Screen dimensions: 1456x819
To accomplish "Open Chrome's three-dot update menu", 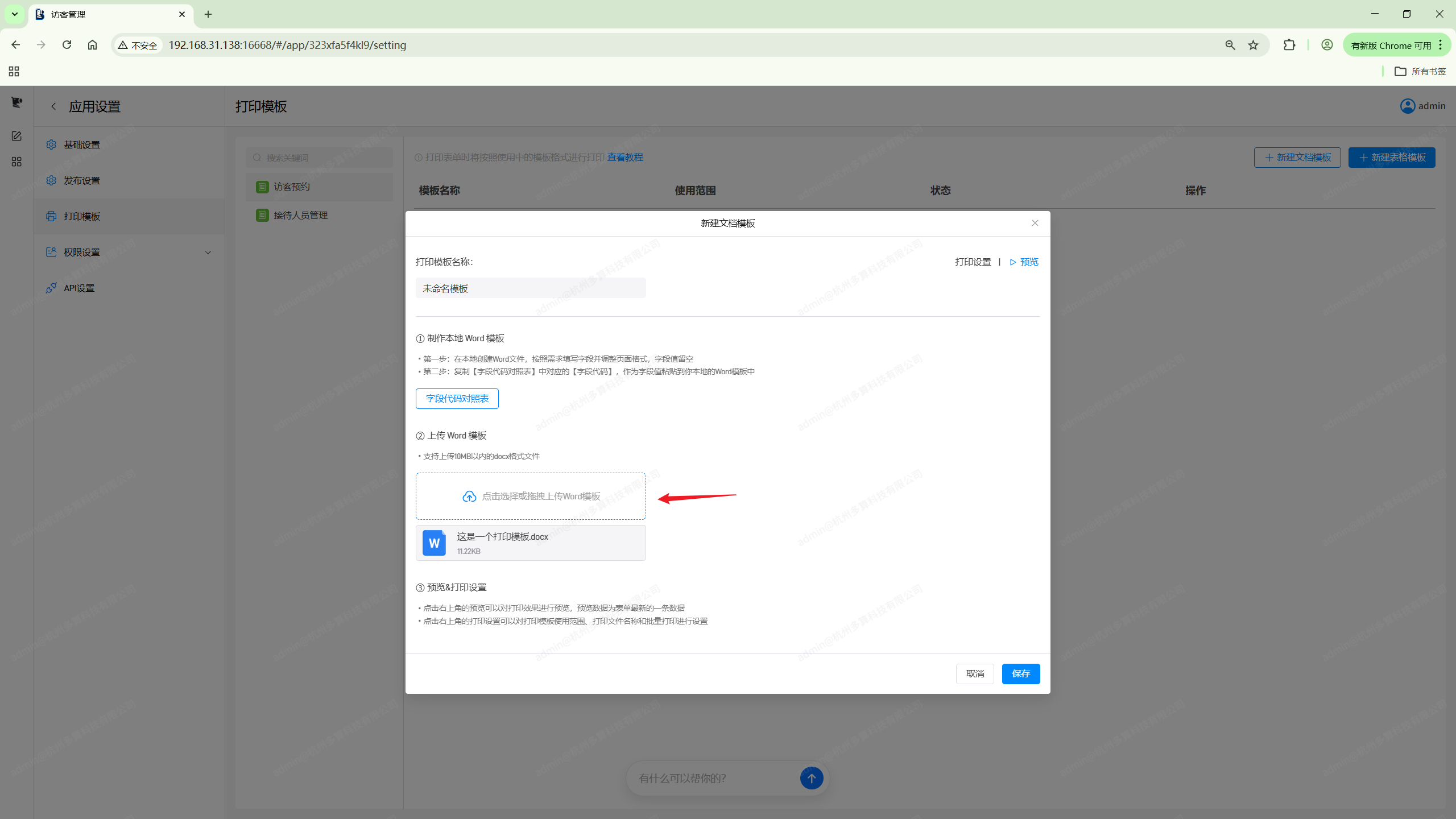I will point(1440,45).
